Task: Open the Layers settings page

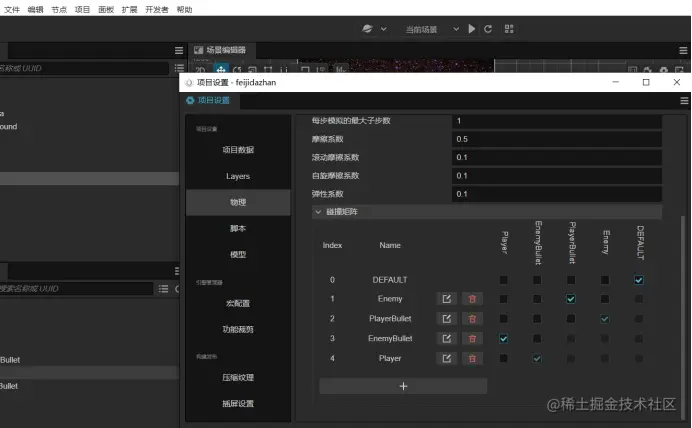Action: (238, 176)
